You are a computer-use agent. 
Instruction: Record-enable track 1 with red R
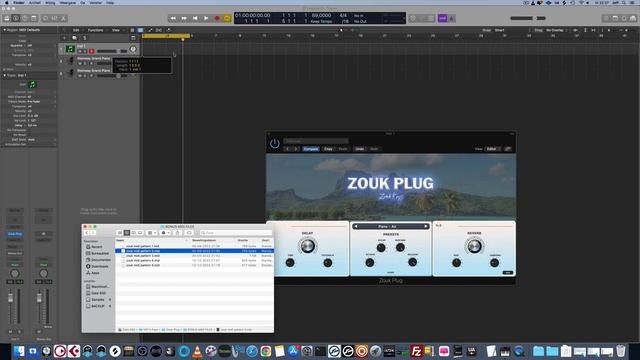91,51
